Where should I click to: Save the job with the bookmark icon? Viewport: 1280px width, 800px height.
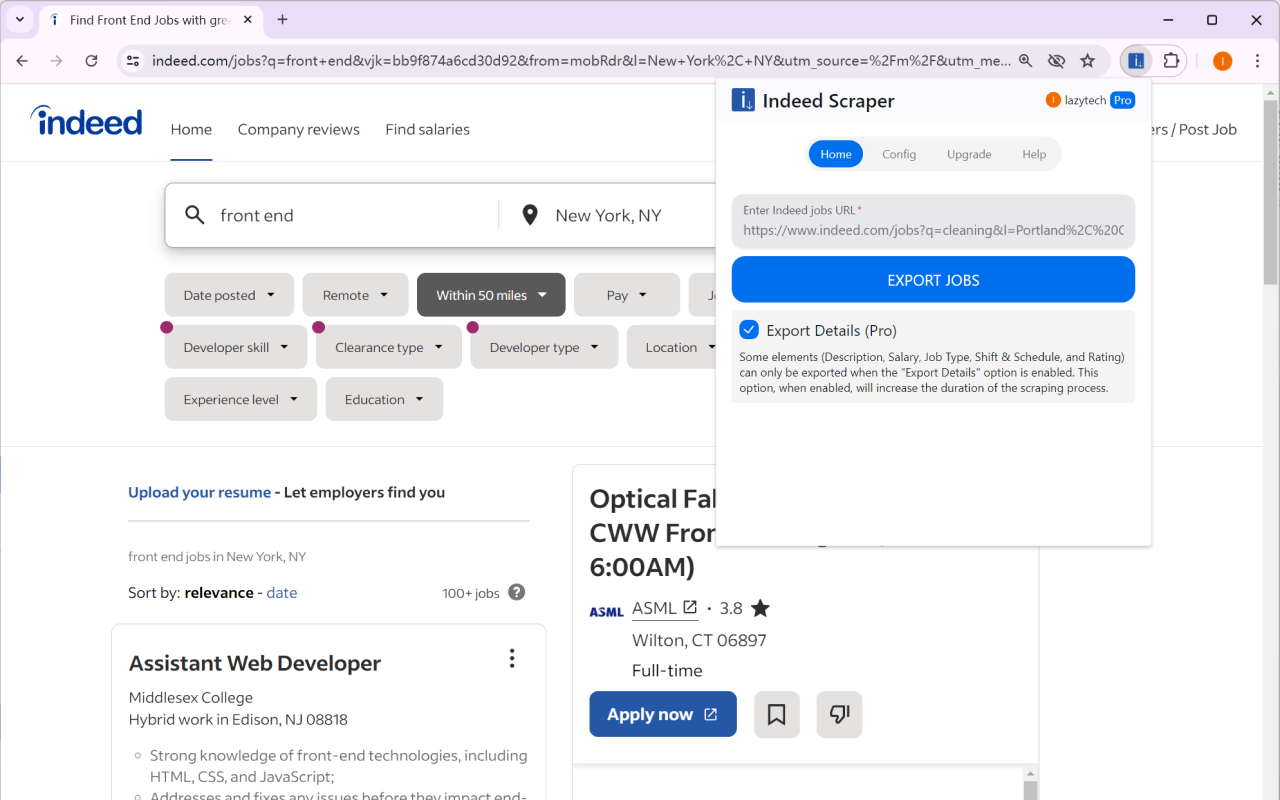tap(777, 714)
